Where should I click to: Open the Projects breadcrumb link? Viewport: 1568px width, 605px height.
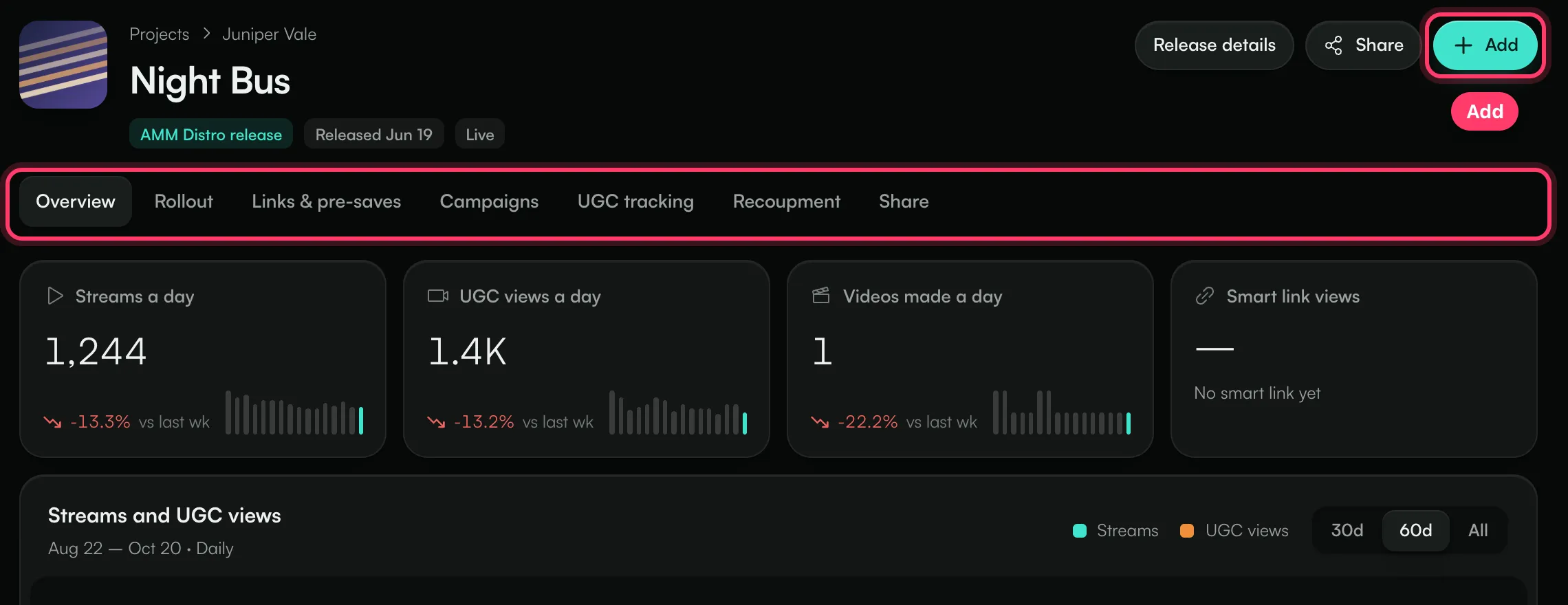(x=159, y=34)
